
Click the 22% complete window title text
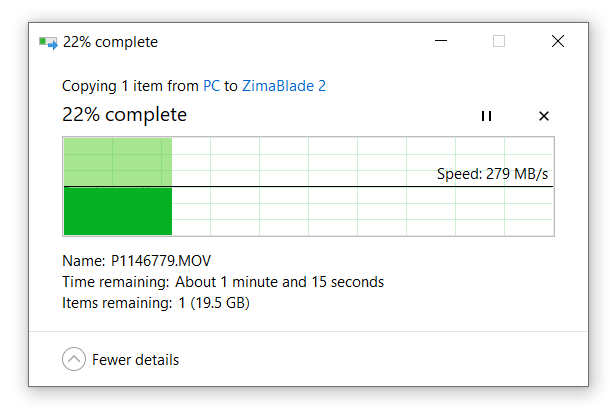(x=110, y=42)
